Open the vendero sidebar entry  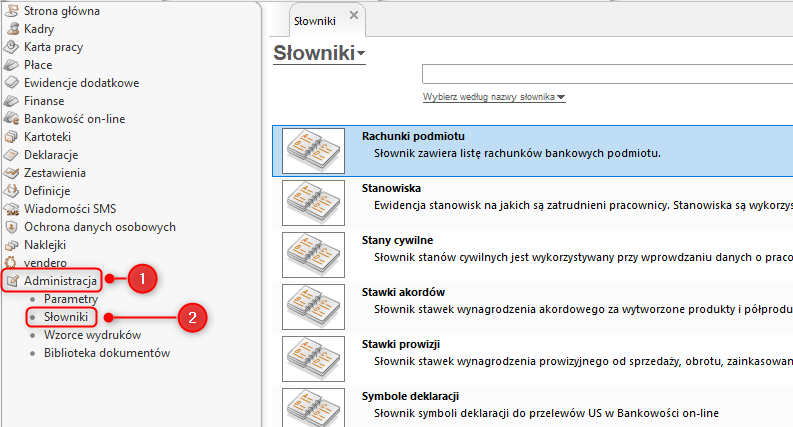(46, 263)
